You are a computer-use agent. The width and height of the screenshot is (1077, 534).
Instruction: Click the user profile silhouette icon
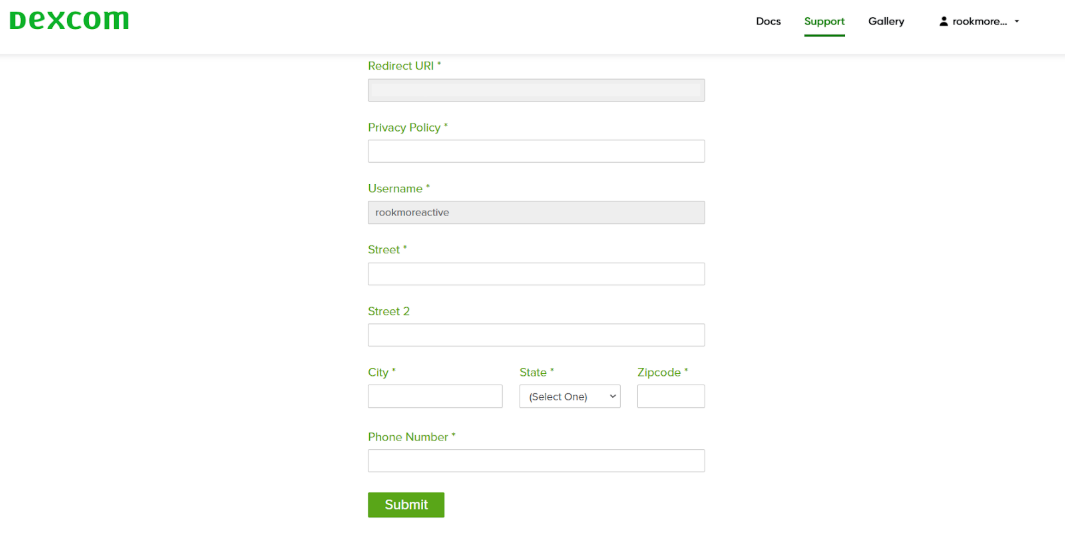(x=943, y=21)
